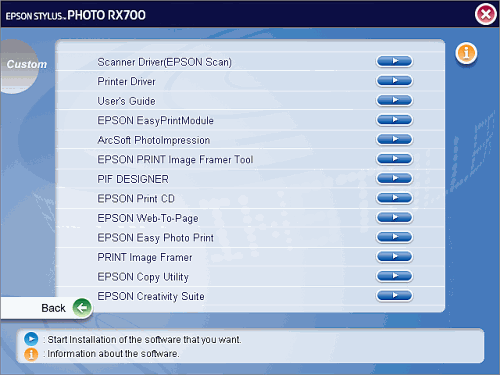Click the 'EPSON EasyPrintModule' text

point(155,121)
